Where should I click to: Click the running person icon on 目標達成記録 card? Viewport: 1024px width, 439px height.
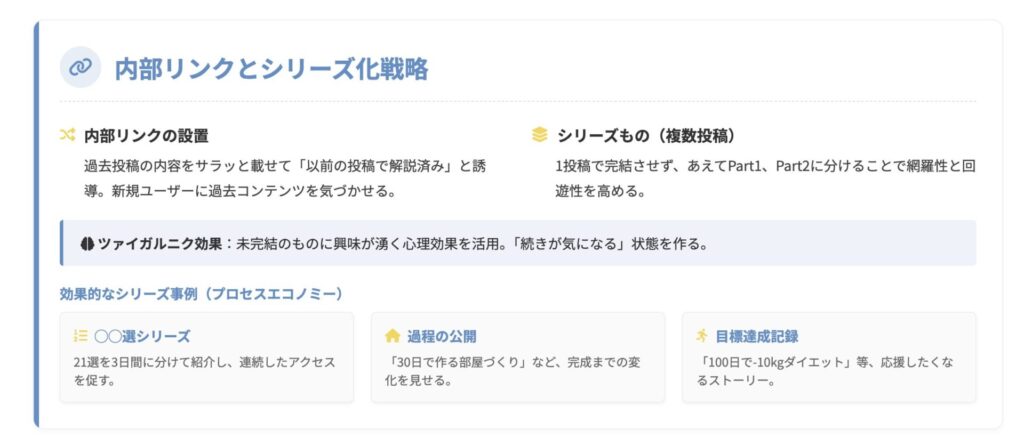tap(702, 336)
